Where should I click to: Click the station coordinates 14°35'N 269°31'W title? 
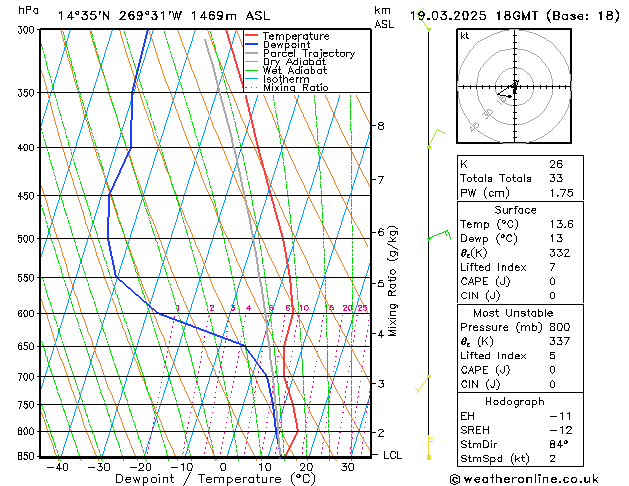pyautogui.click(x=120, y=16)
